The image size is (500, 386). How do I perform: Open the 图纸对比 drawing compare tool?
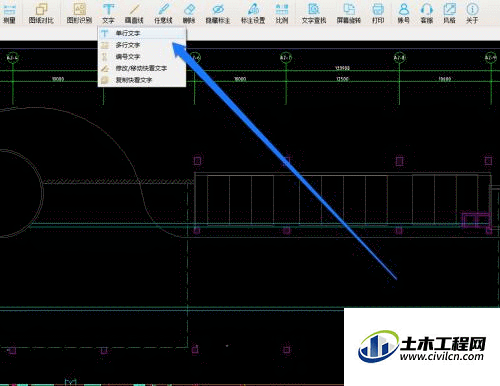tap(41, 13)
